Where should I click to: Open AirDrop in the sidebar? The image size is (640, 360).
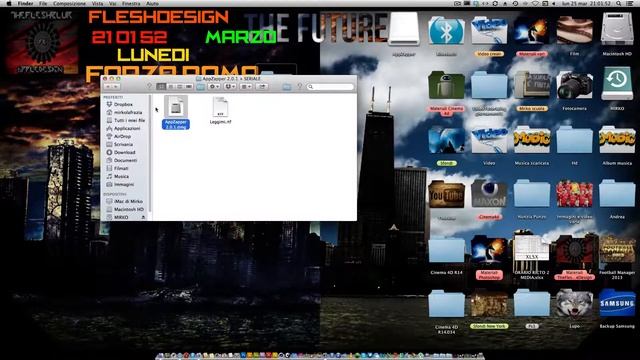point(122,136)
